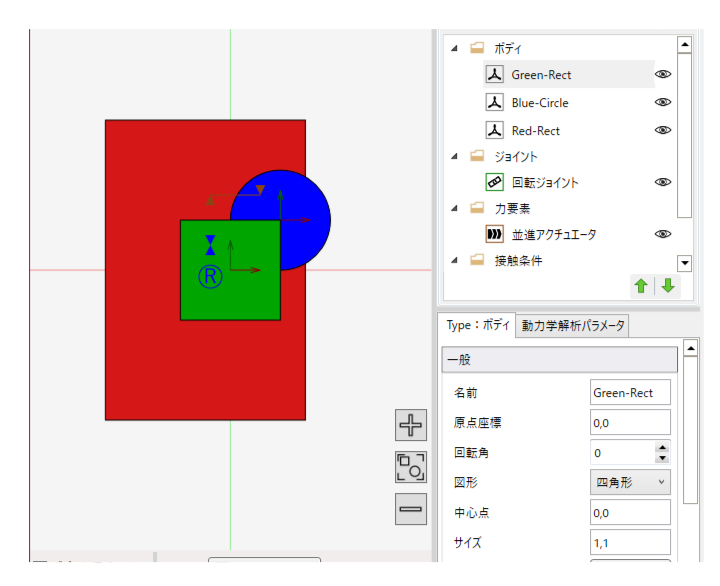Viewport: 720px width, 586px height.
Task: Increase 回転角 with the up spinner arrow
Action: pyautogui.click(x=662, y=448)
